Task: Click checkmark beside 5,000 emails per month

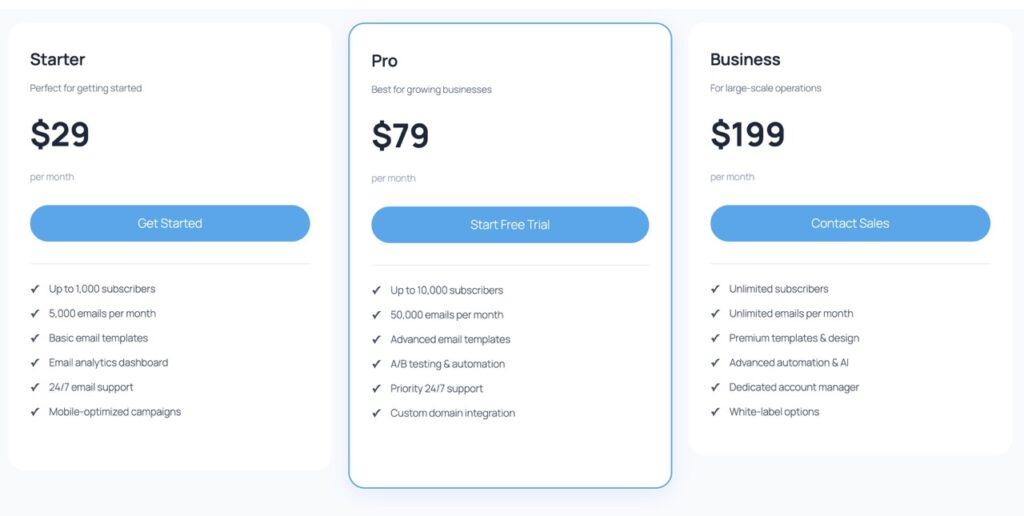Action: (35, 313)
